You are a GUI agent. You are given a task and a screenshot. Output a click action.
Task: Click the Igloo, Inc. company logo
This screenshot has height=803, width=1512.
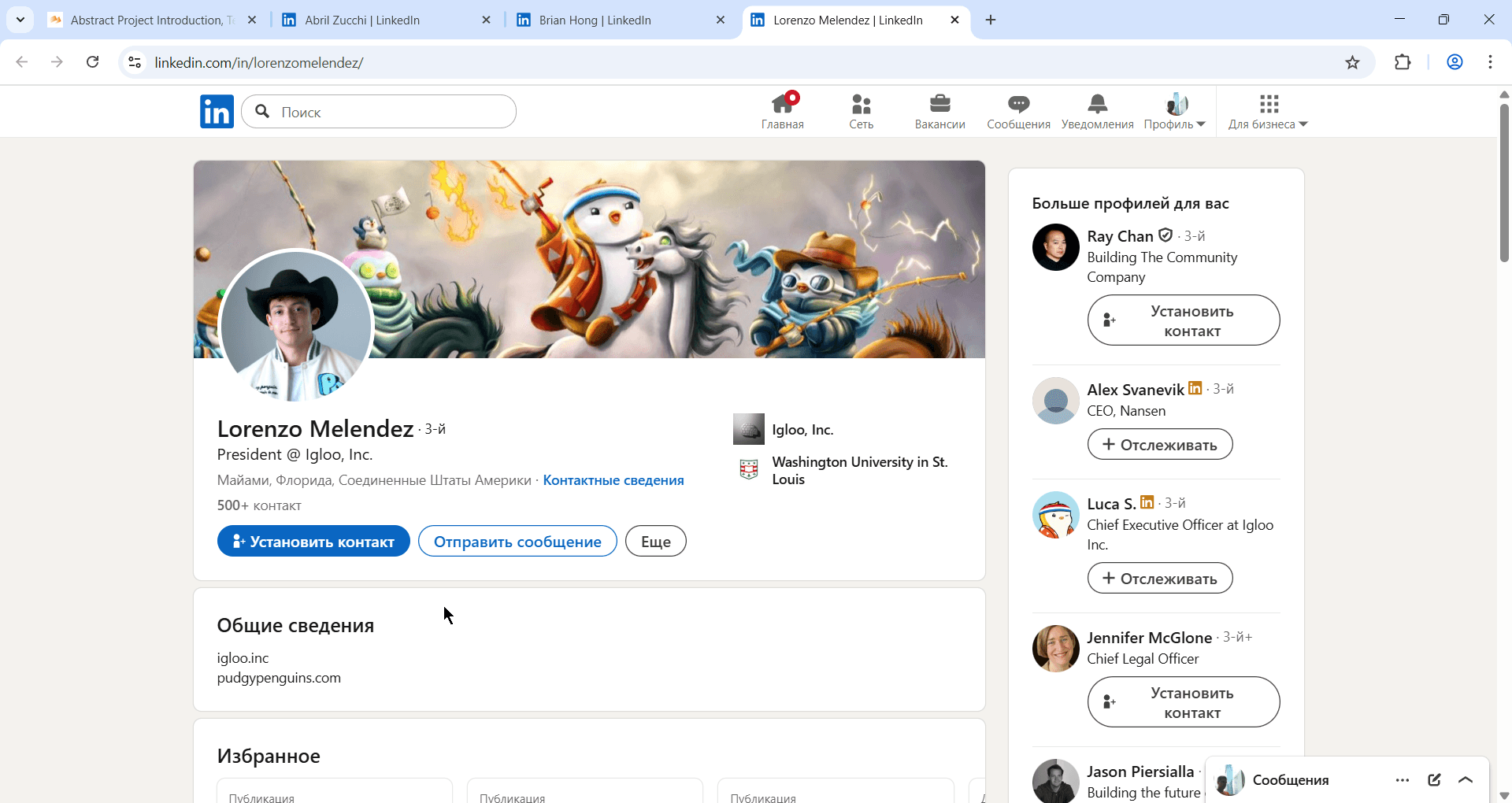[x=749, y=429]
